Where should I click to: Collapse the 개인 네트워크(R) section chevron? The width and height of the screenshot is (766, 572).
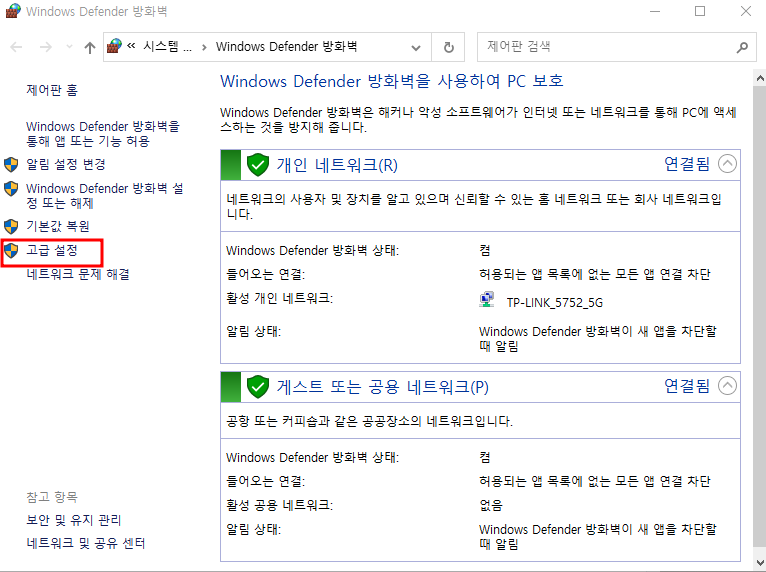[x=727, y=164]
